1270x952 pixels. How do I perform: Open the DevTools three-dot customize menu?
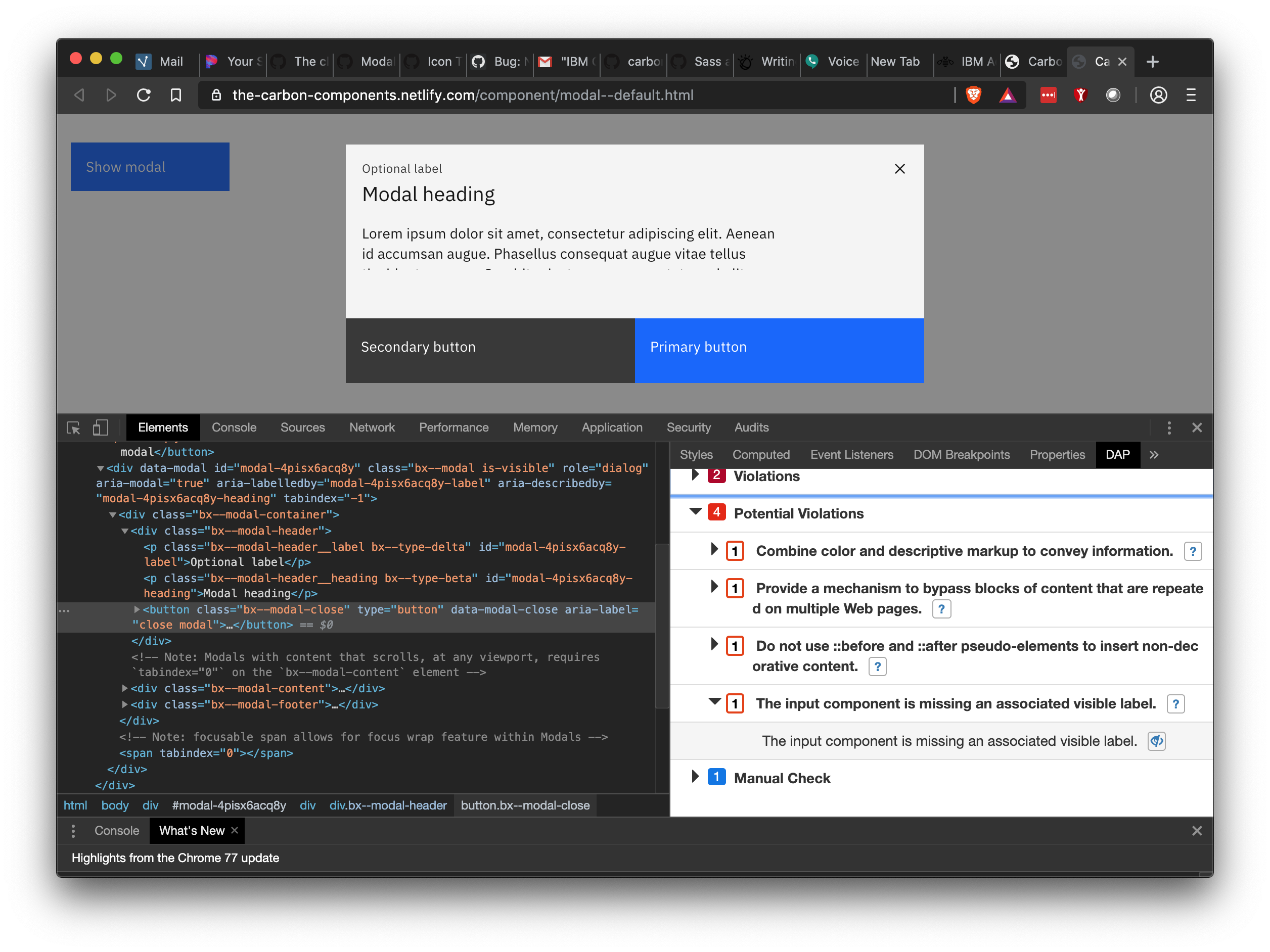(x=1168, y=427)
